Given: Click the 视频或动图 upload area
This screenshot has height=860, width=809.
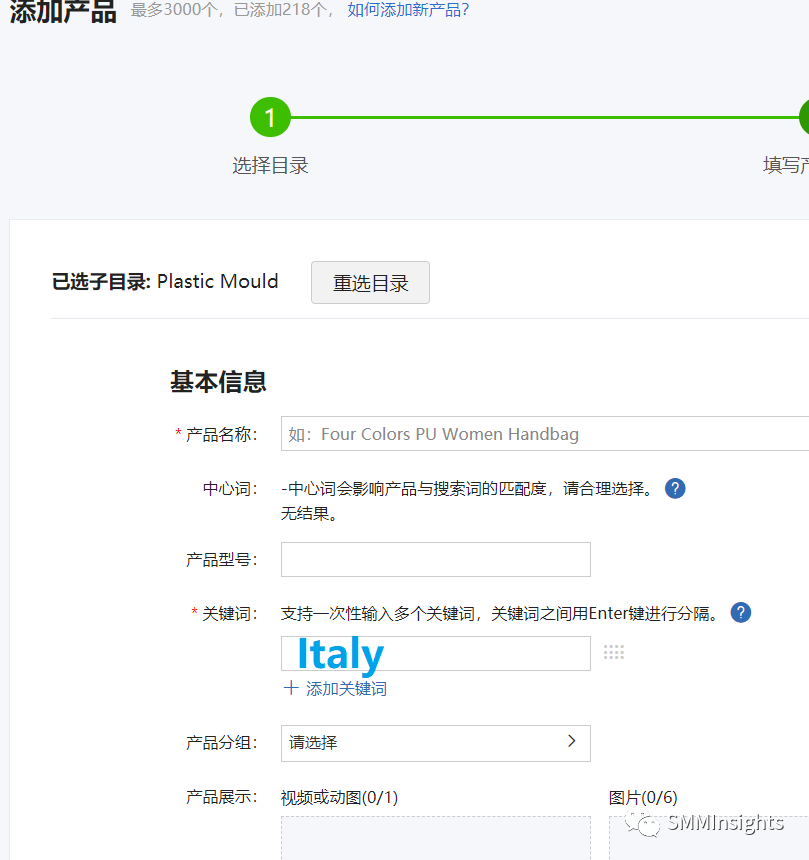Looking at the screenshot, I should click(x=435, y=838).
